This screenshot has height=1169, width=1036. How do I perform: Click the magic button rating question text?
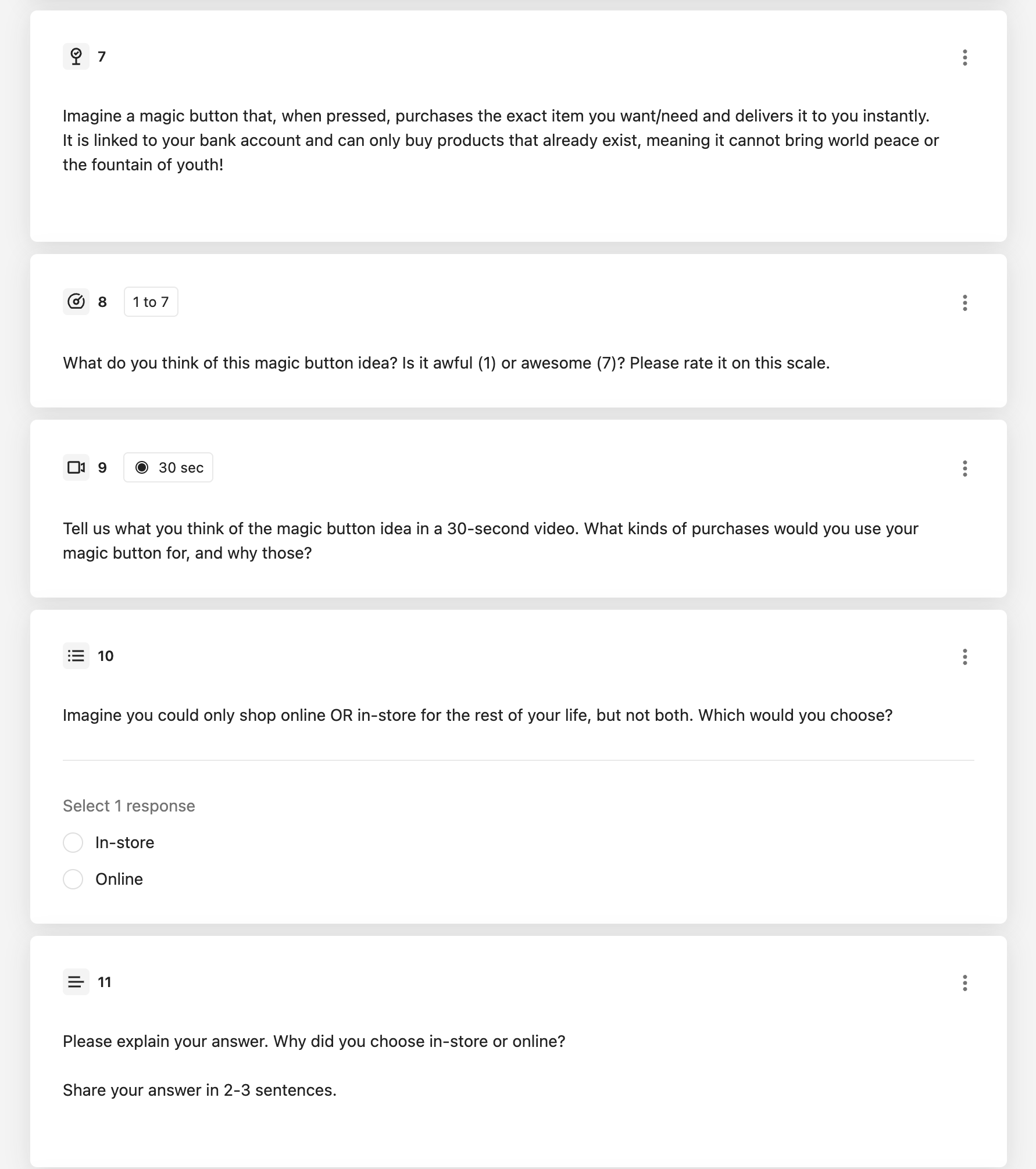tap(446, 363)
